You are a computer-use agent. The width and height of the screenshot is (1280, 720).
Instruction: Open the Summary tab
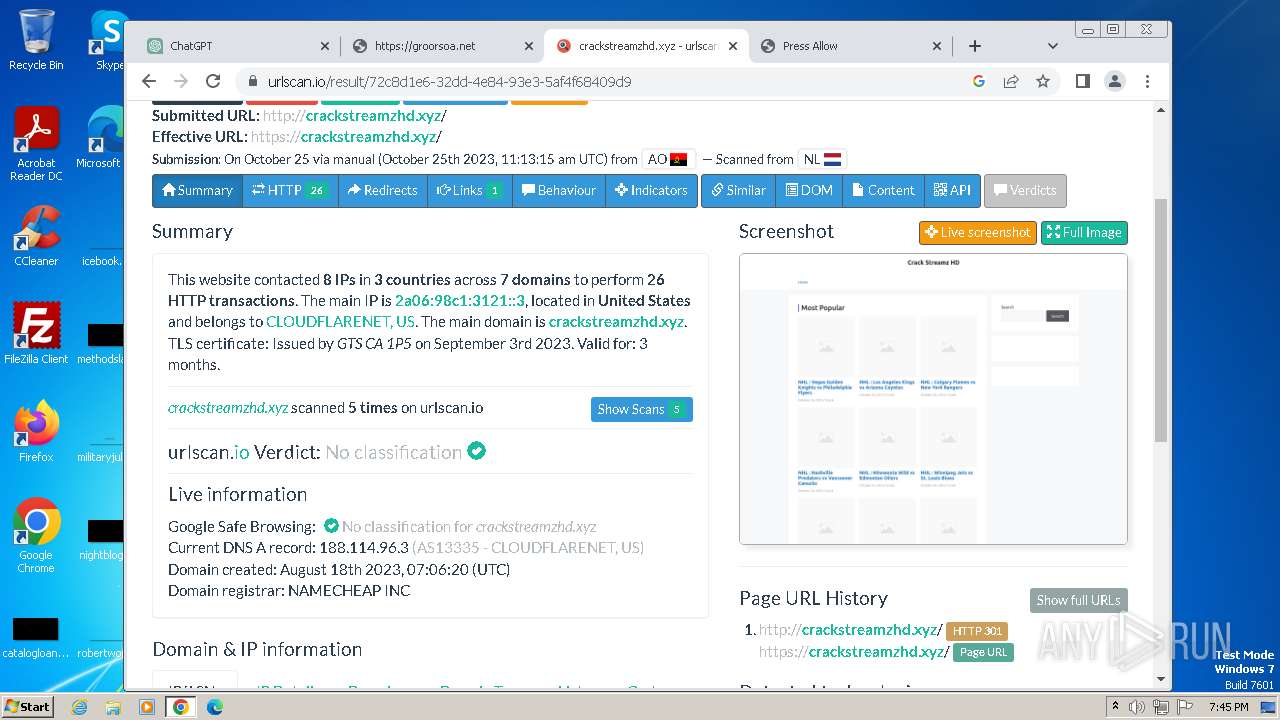(x=197, y=190)
